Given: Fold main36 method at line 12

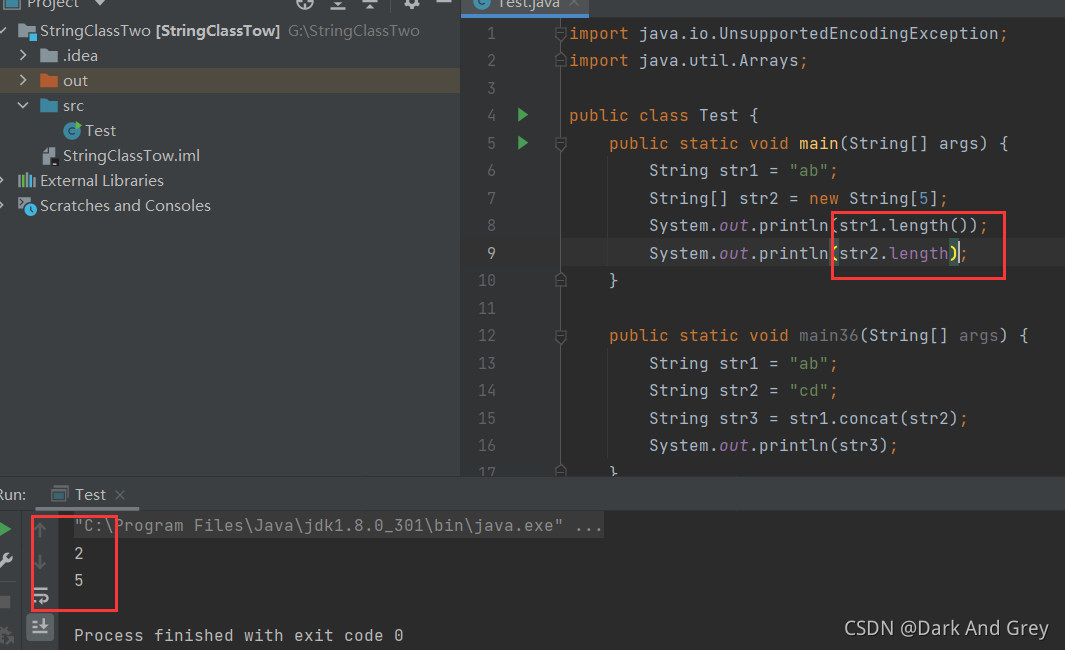Looking at the screenshot, I should 560,336.
